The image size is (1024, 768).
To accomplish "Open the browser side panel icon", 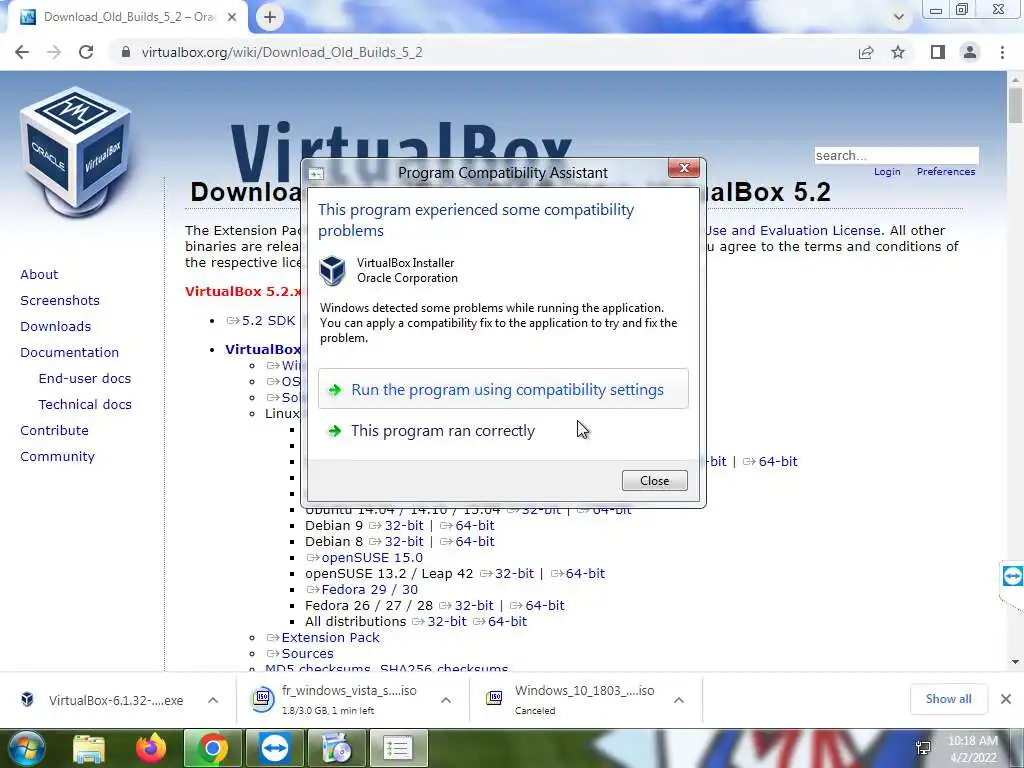I will pyautogui.click(x=938, y=52).
